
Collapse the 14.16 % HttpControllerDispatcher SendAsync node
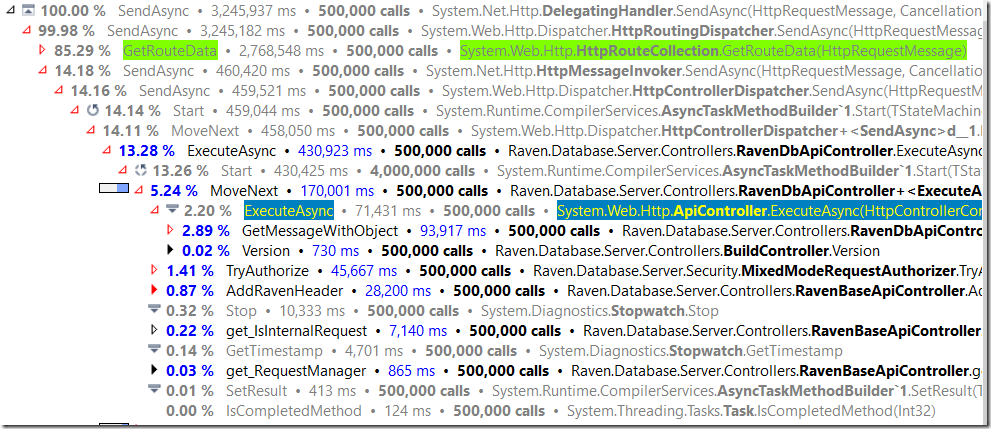pyautogui.click(x=58, y=91)
